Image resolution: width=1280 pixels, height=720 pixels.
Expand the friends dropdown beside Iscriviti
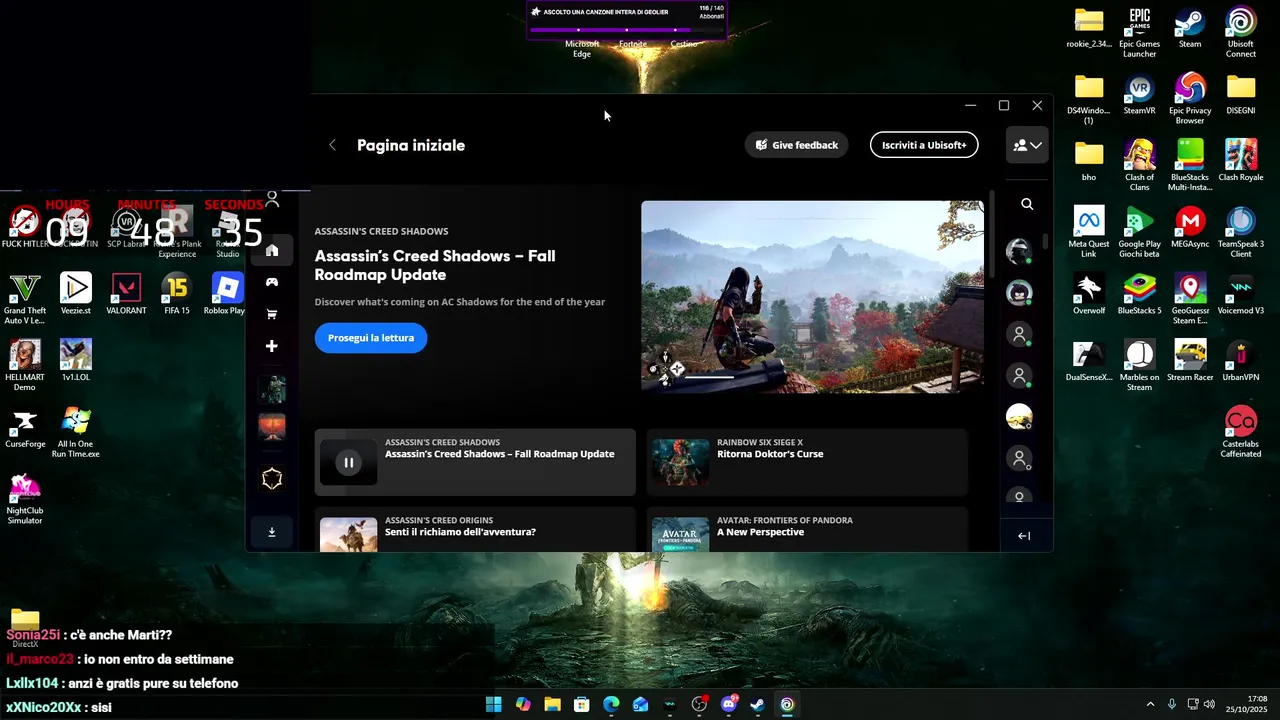(x=1027, y=145)
